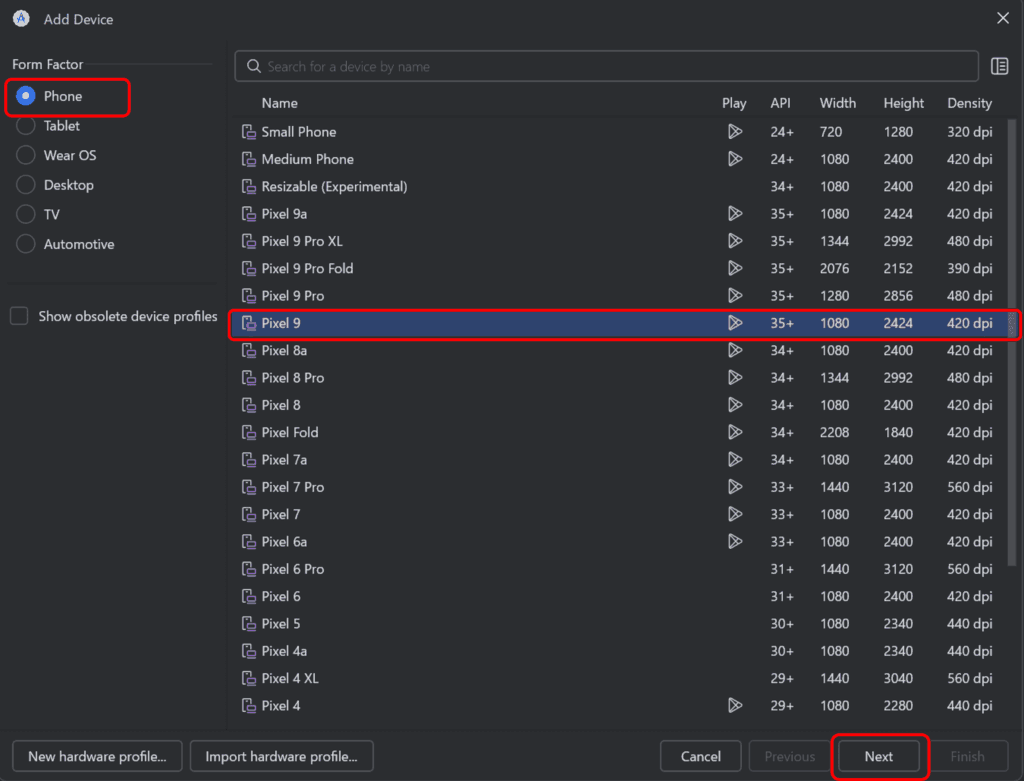
Task: Click Play Store icon in Pixel 8a row
Action: pos(735,351)
